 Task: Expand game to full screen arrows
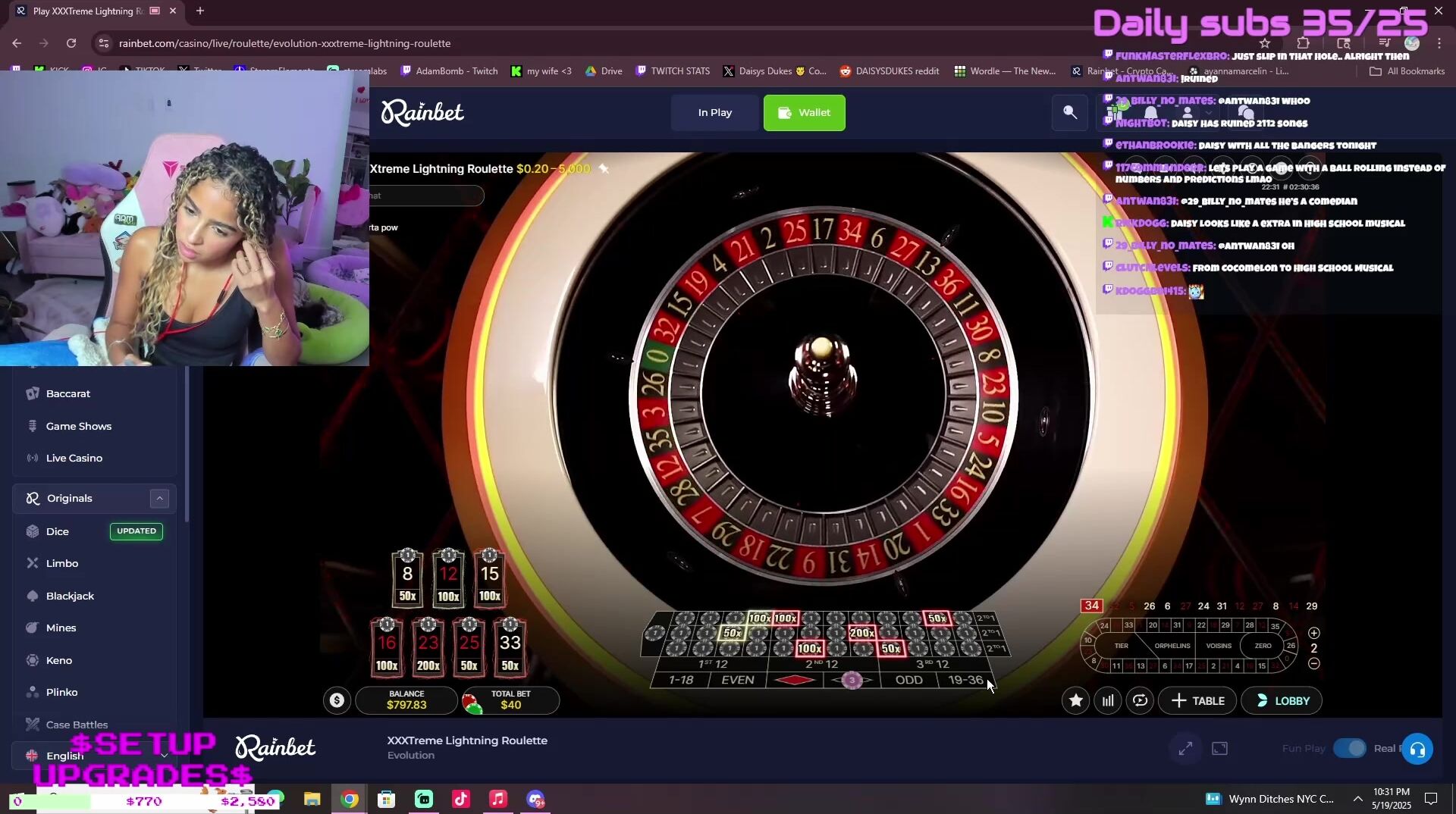coord(1185,749)
